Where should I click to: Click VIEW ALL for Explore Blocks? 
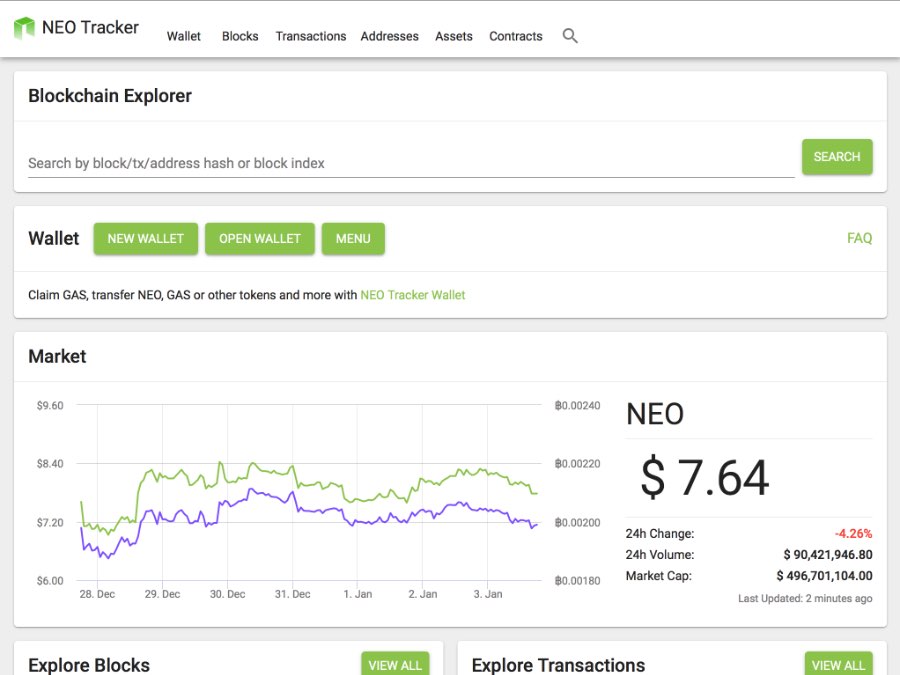click(x=395, y=664)
